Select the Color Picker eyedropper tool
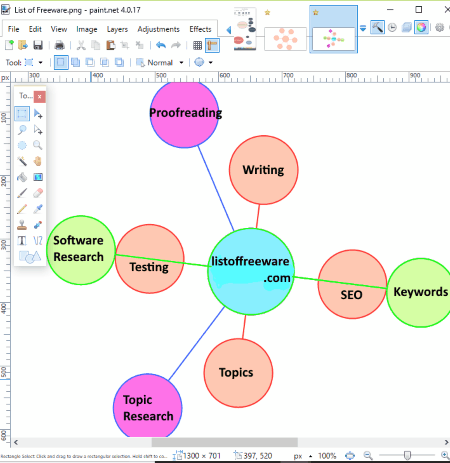 click(x=38, y=209)
